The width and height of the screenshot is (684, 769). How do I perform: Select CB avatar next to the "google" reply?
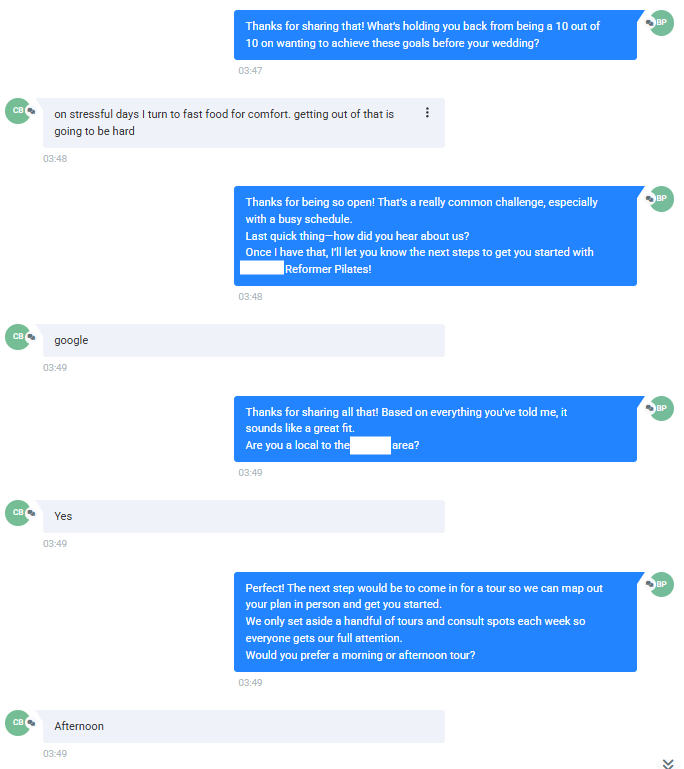coord(18,337)
